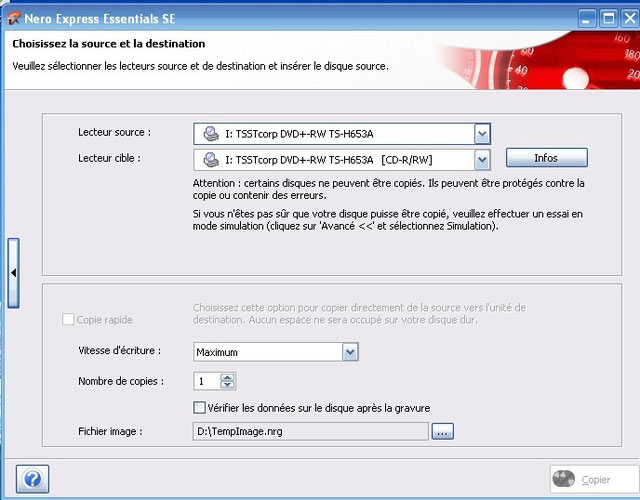
Task: Click the 'Lecteur source :' label
Action: (115, 132)
